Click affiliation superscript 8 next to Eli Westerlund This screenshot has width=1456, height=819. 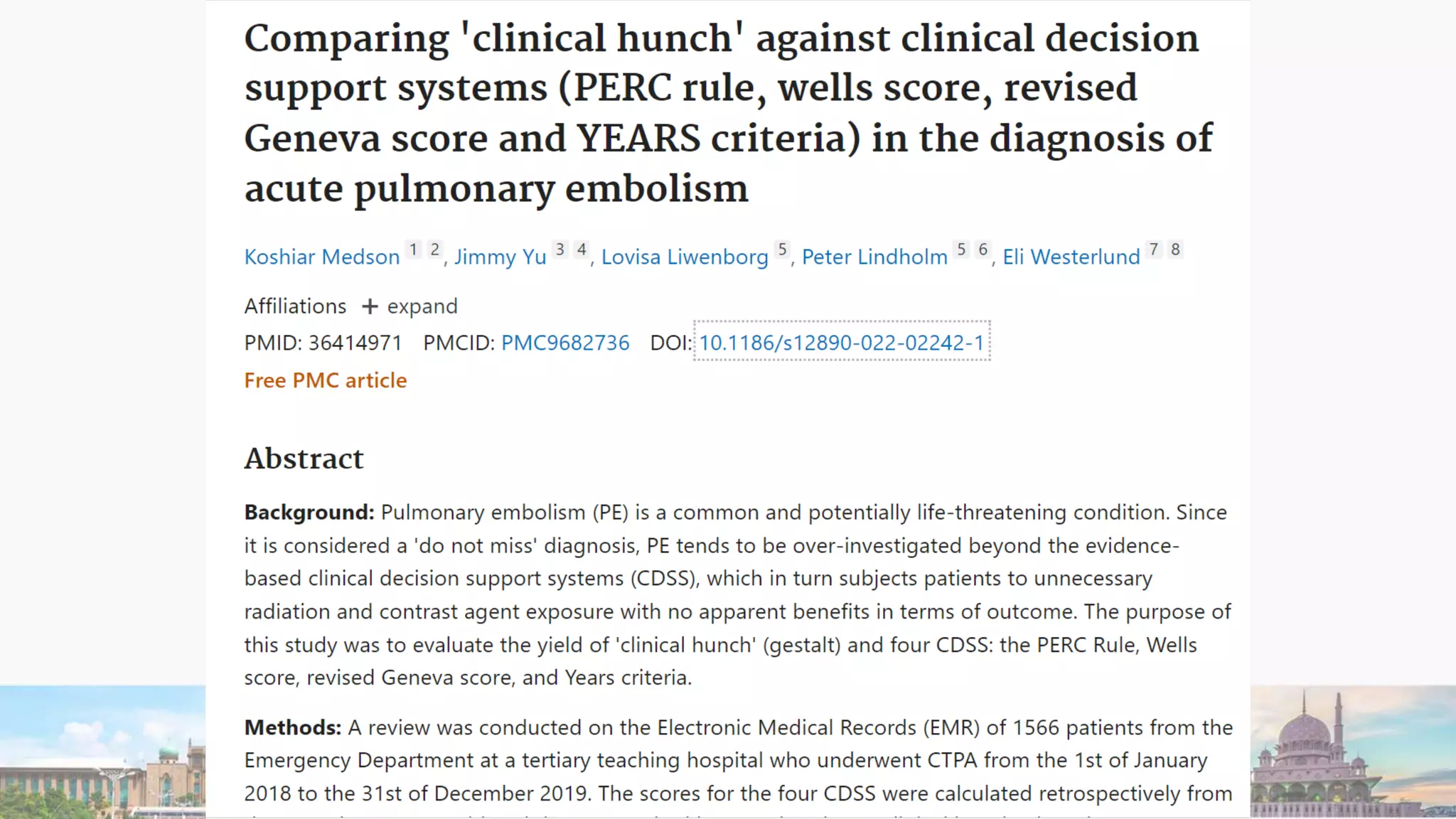point(1175,250)
